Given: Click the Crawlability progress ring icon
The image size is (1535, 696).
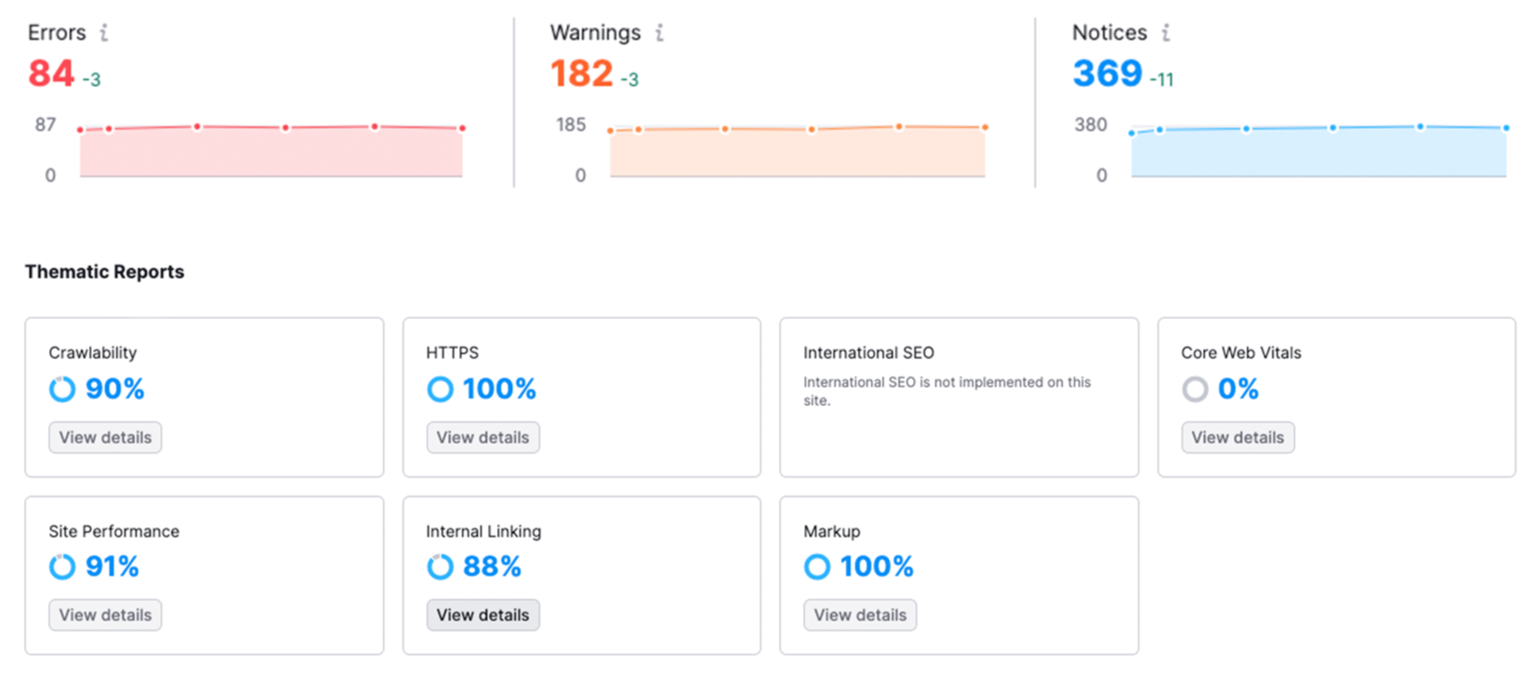Looking at the screenshot, I should click(x=62, y=389).
